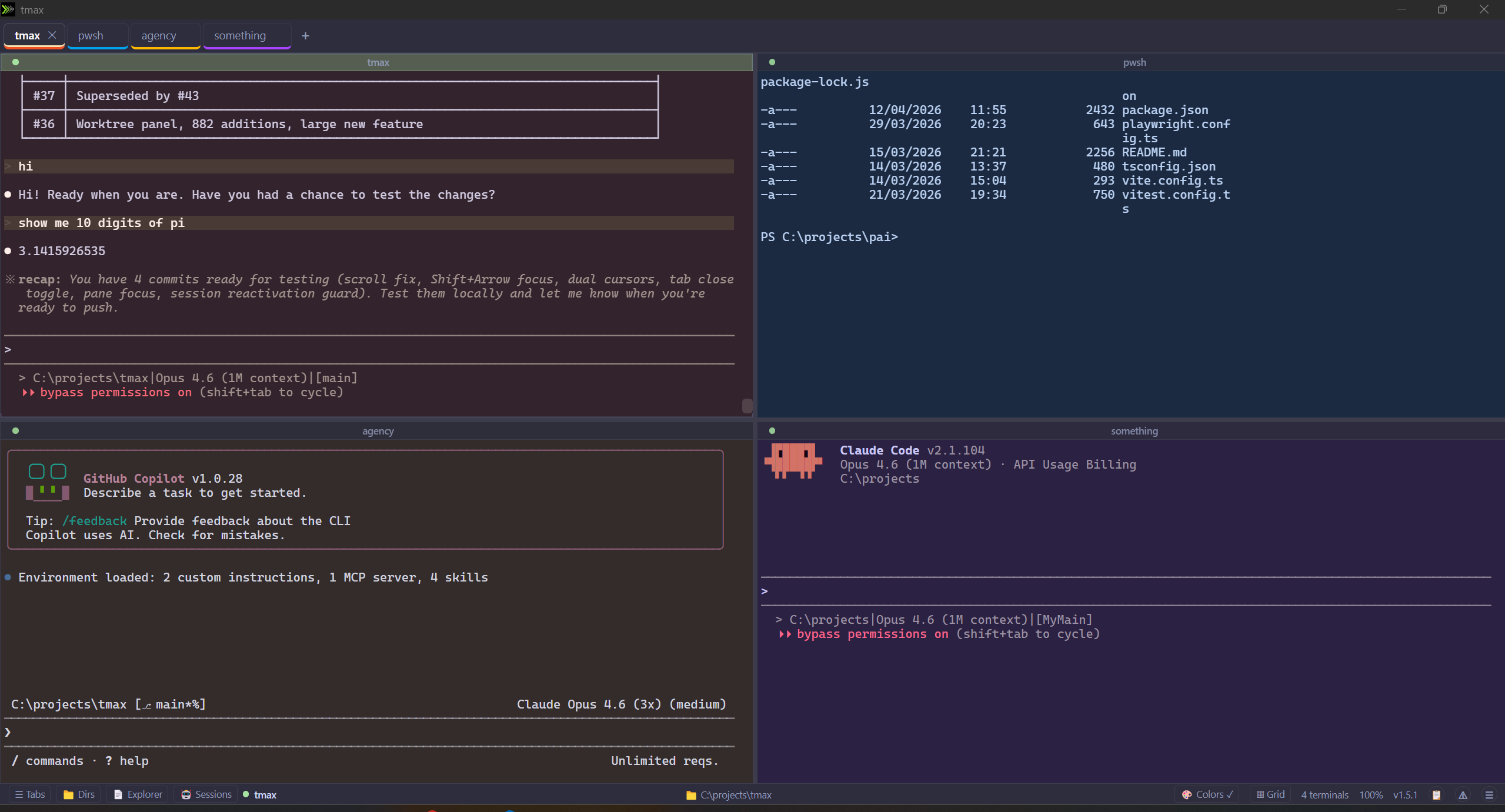
Task: Close the tmax tab with its X
Action: click(52, 35)
